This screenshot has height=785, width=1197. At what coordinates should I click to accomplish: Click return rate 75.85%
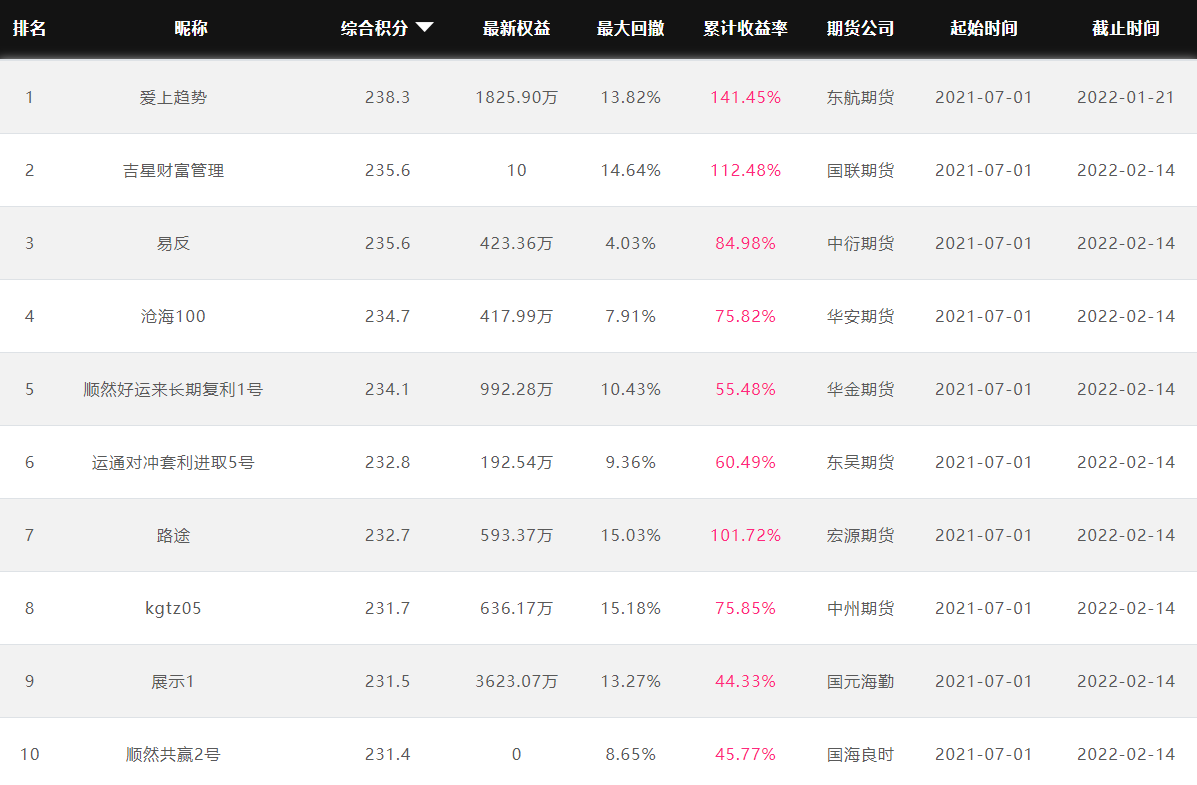coord(746,609)
